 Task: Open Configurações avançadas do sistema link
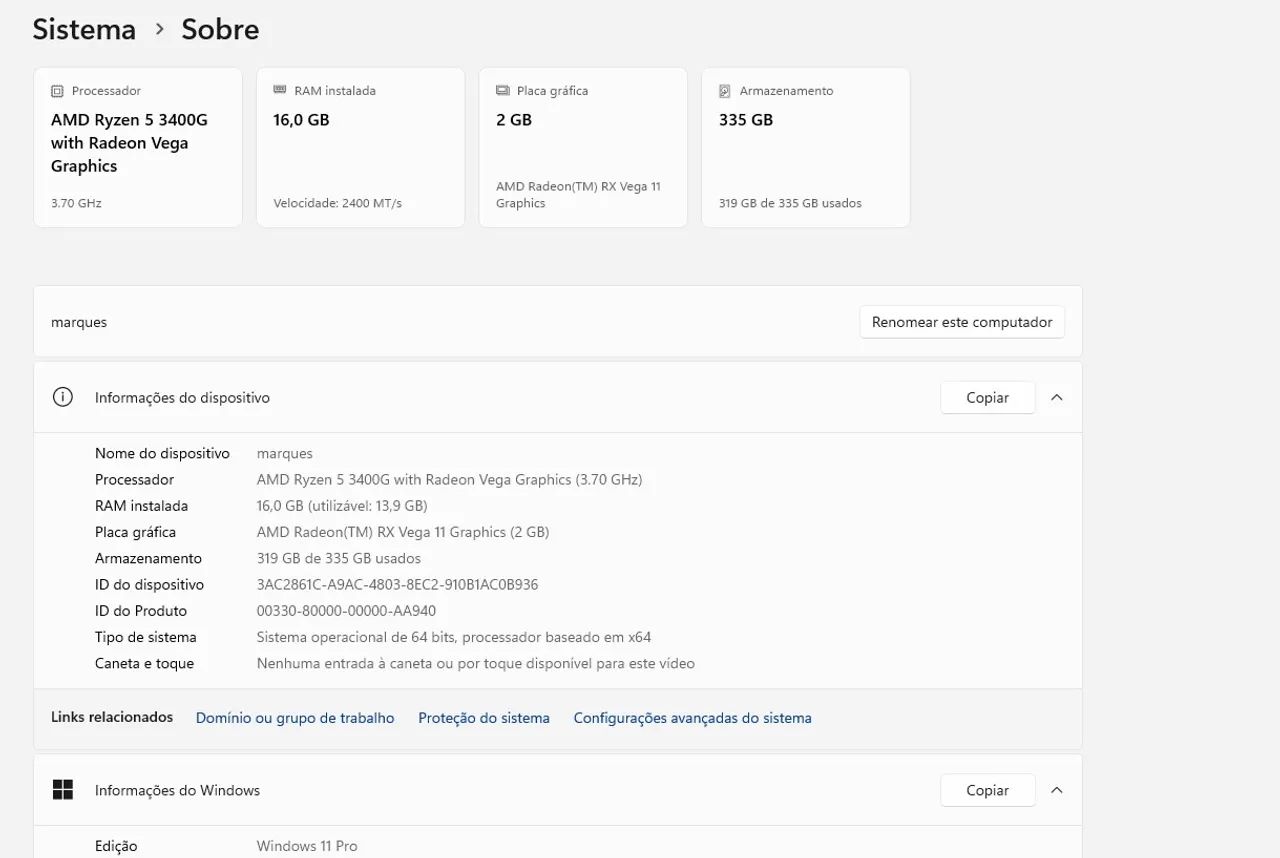click(693, 718)
